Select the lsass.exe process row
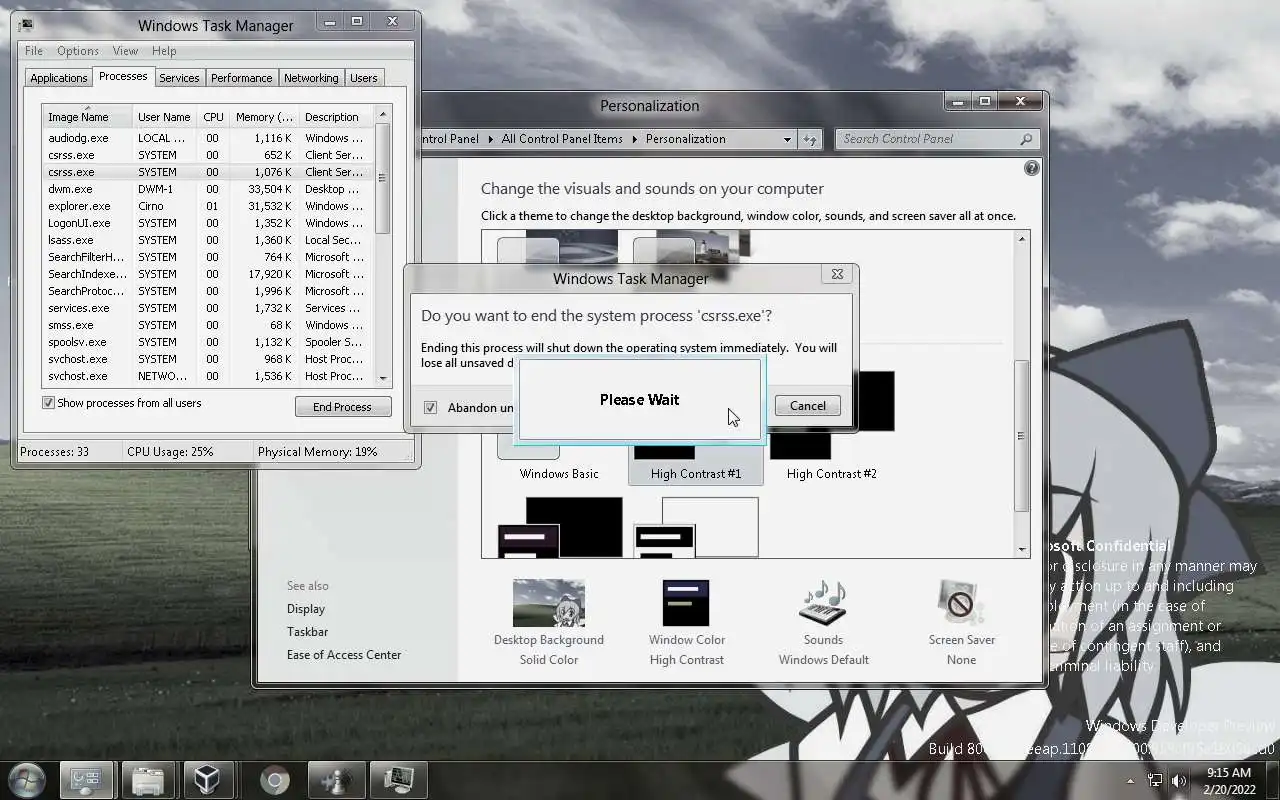Viewport: 1280px width, 800px height. [x=208, y=240]
